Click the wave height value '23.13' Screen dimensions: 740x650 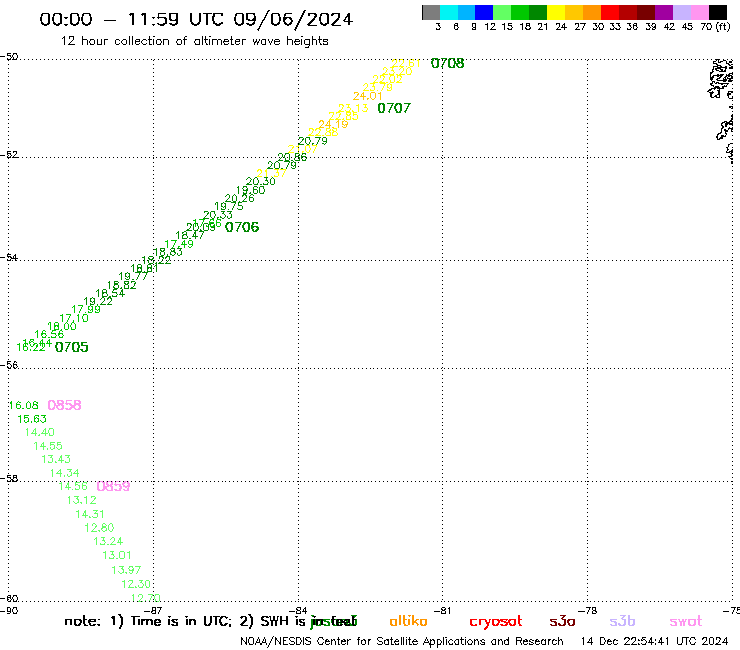353,108
